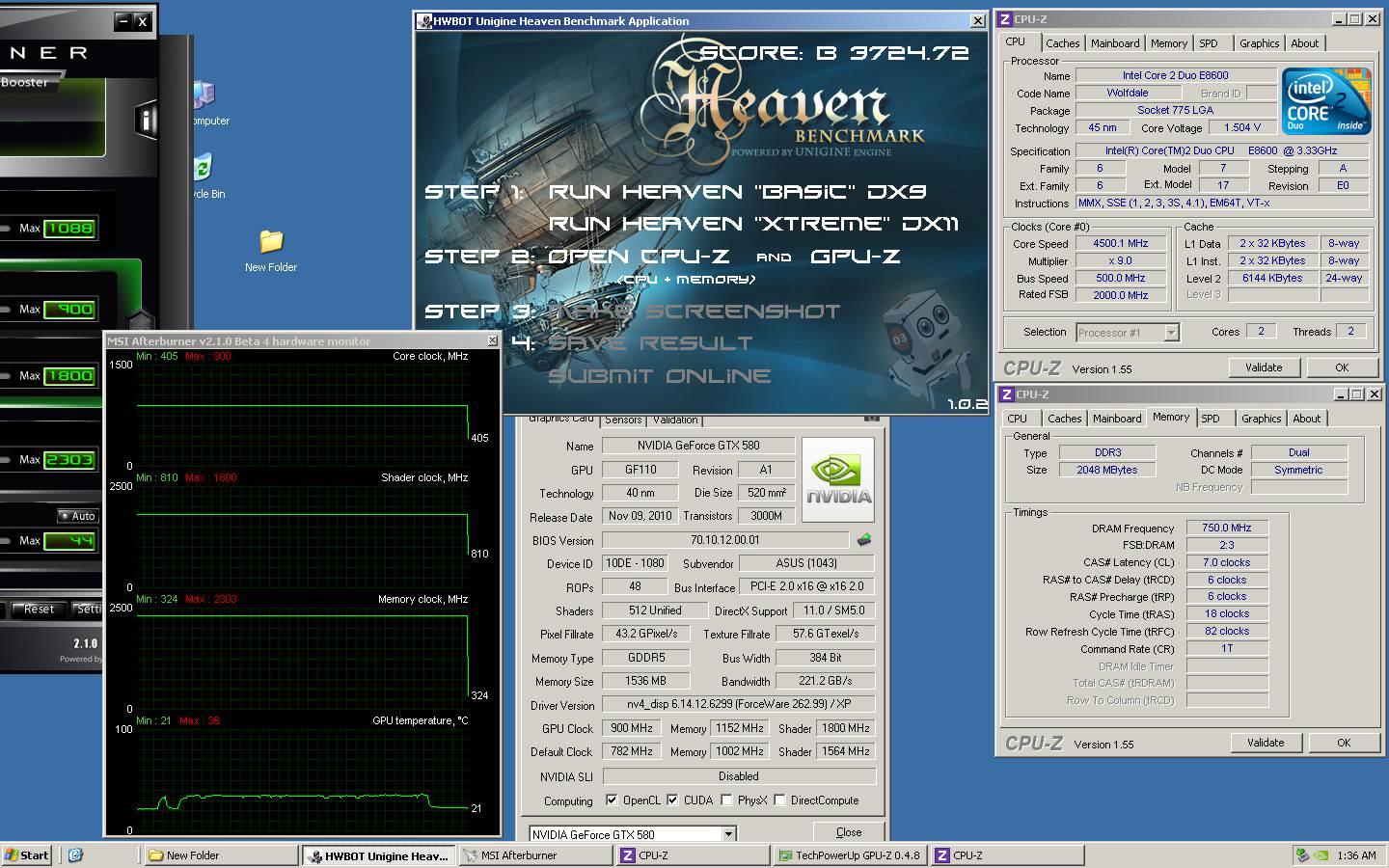Select 1088 Max value field in Afterburner
The height and width of the screenshot is (868, 1389).
coord(69,229)
